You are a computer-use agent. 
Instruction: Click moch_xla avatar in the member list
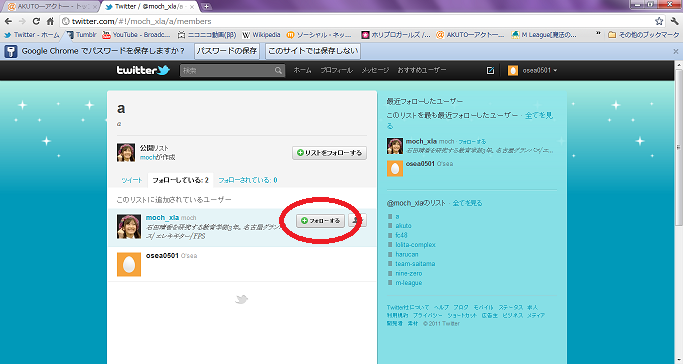point(129,226)
